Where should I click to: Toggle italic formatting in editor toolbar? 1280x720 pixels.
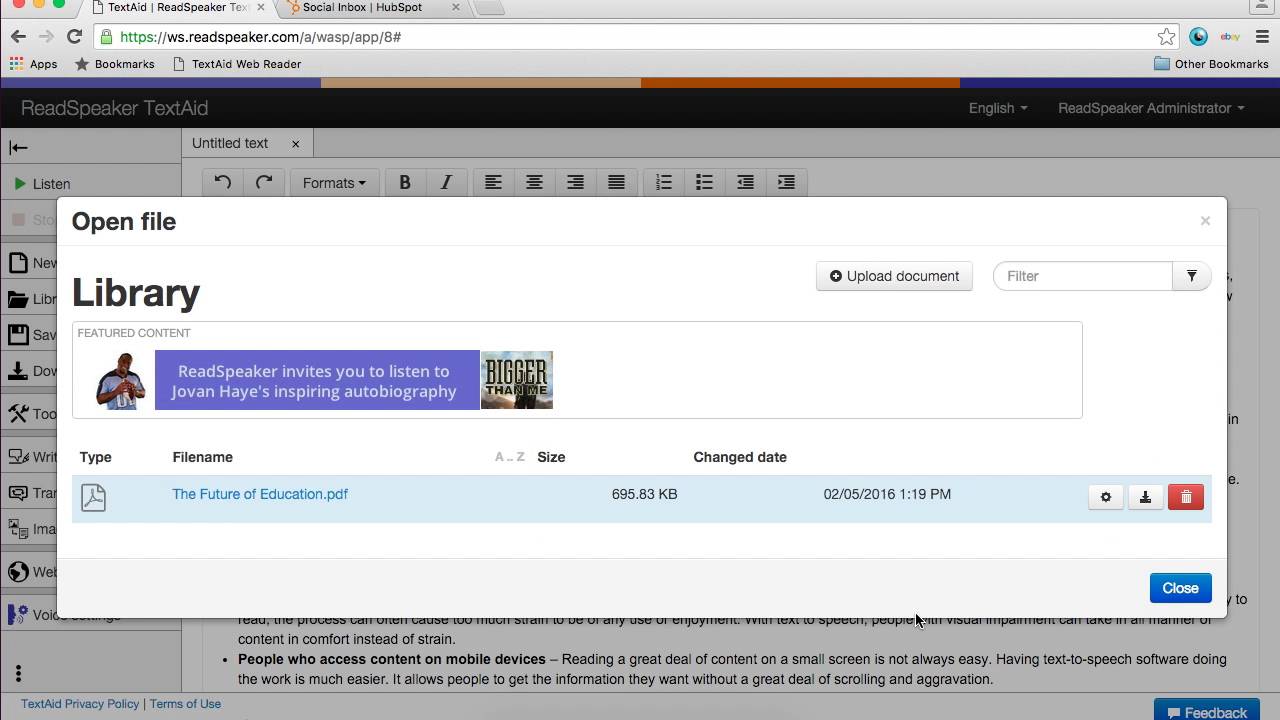tap(446, 183)
